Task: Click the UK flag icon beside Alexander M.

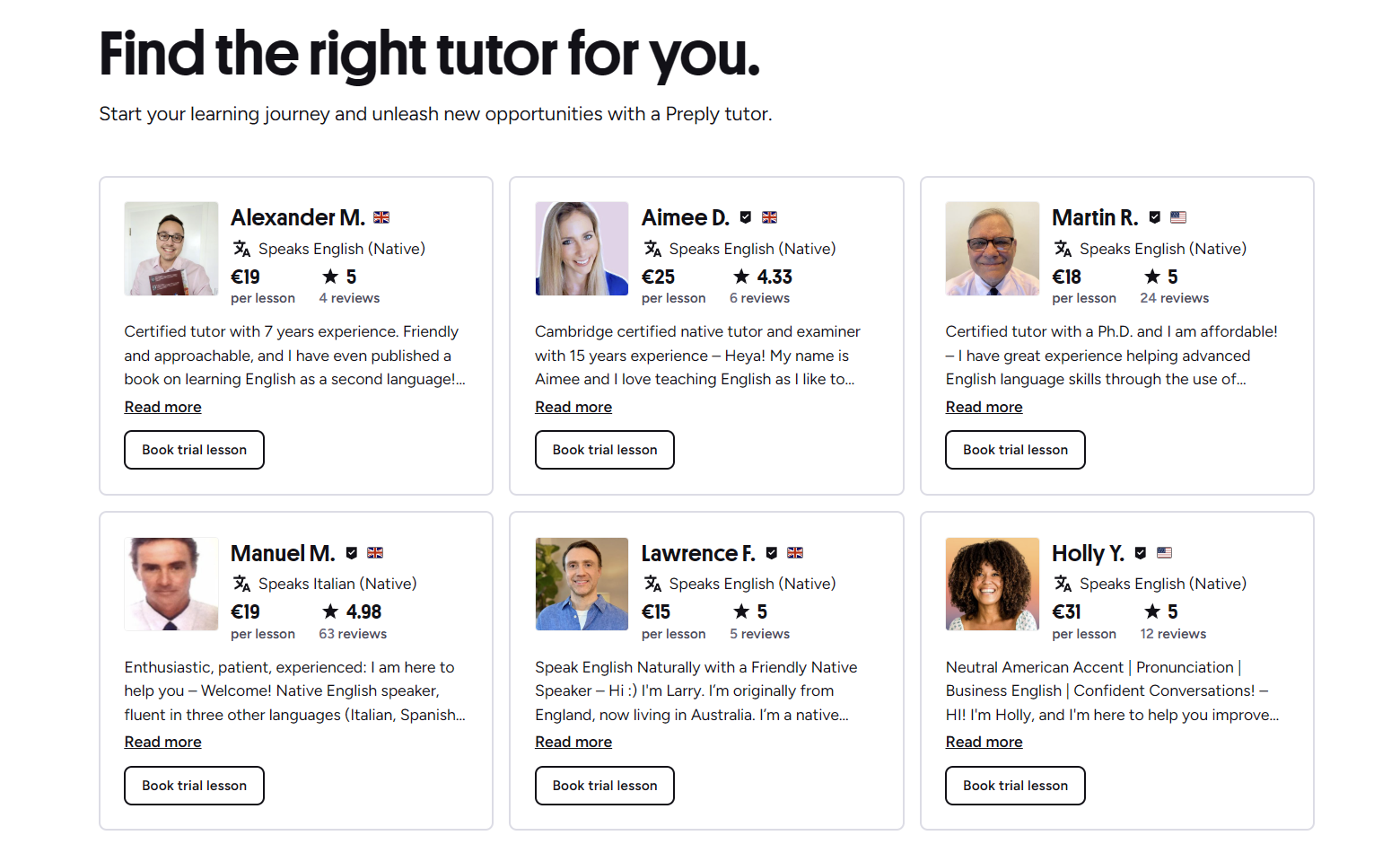Action: click(x=381, y=216)
